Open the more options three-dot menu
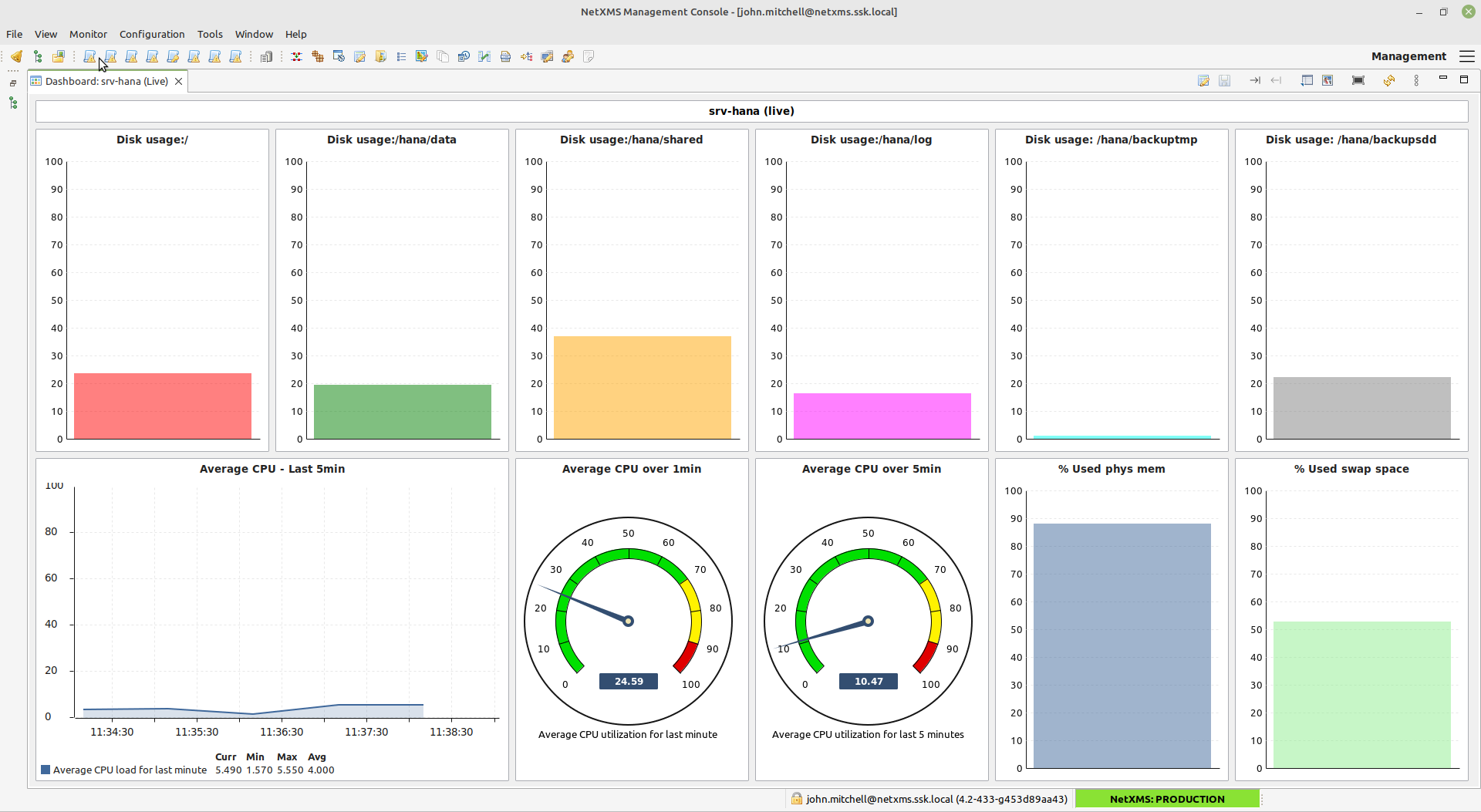 click(1417, 80)
